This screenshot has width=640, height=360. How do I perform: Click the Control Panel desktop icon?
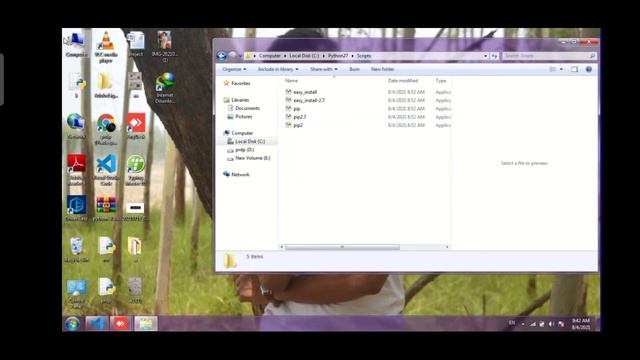[76, 293]
